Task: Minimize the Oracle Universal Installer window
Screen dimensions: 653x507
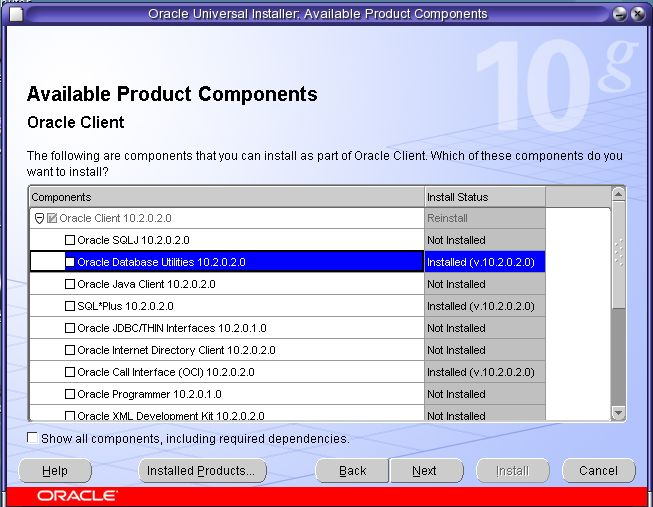Action: click(x=620, y=14)
